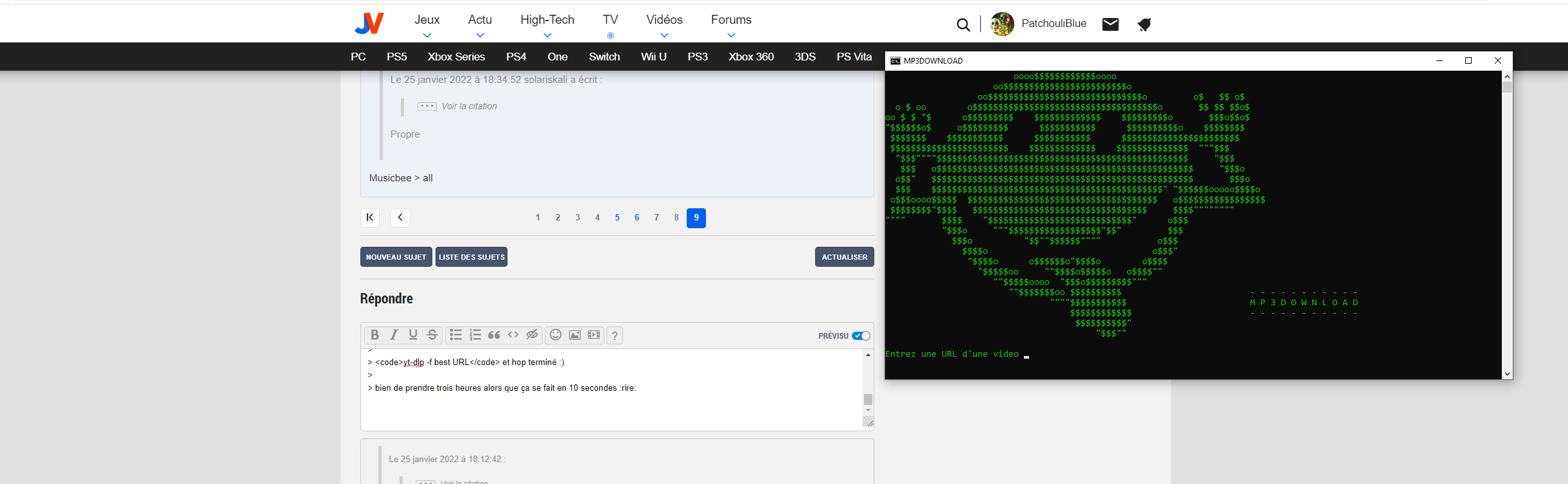The image size is (1568, 484).
Task: Apply bold formatting in reply editor
Action: (374, 335)
